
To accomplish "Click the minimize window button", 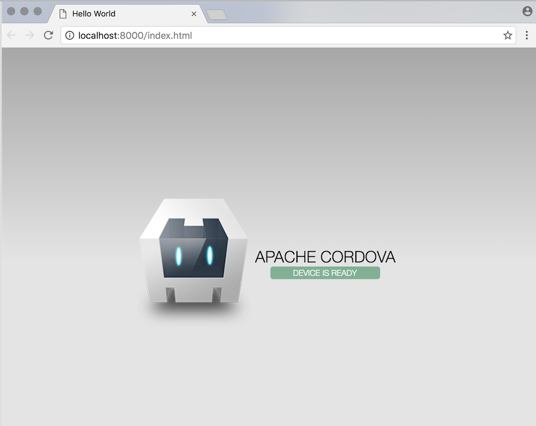I will 24,11.
